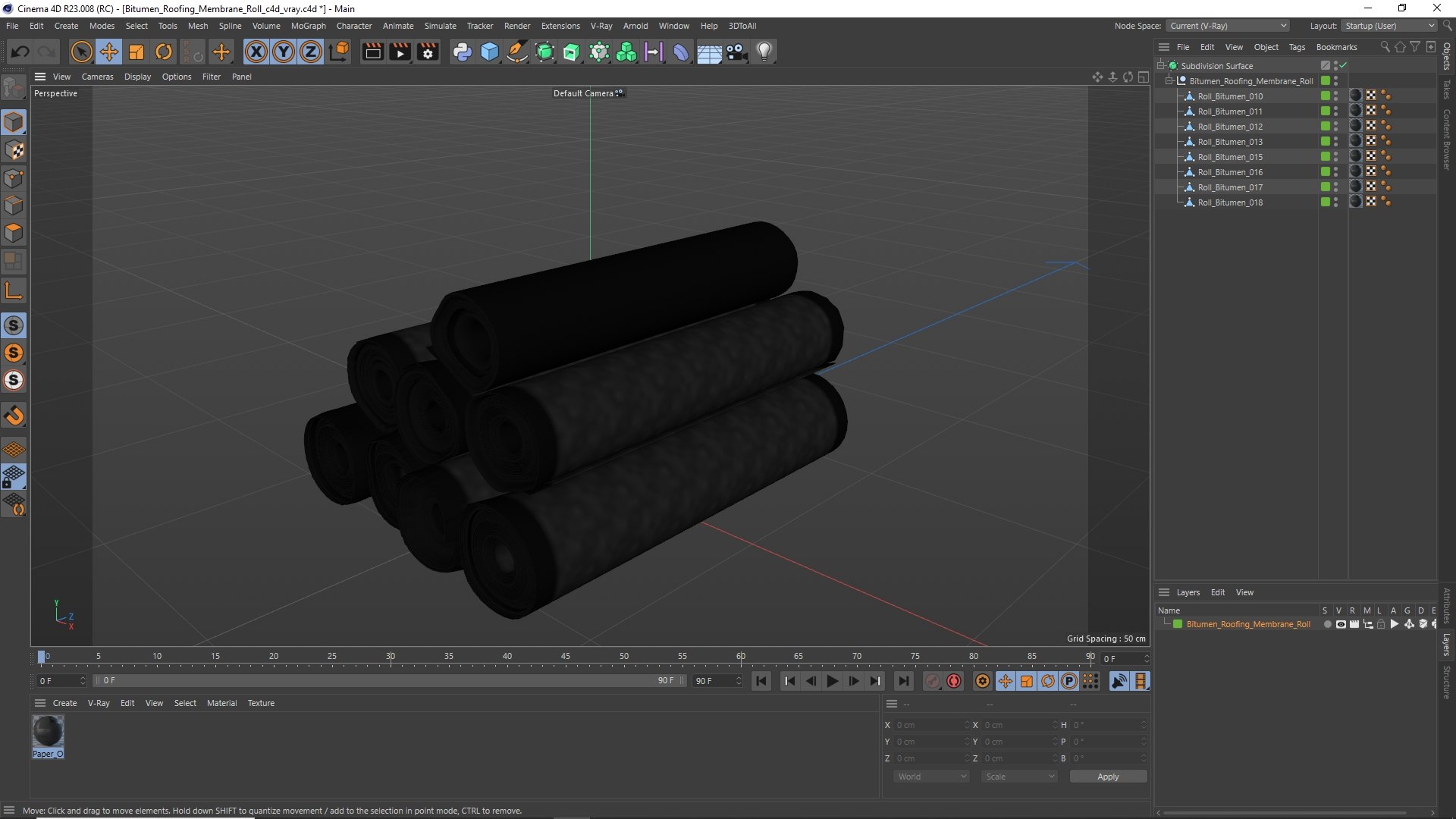Collapse the Subdivision Surface tree node
The image size is (1456, 819).
[x=1160, y=66]
